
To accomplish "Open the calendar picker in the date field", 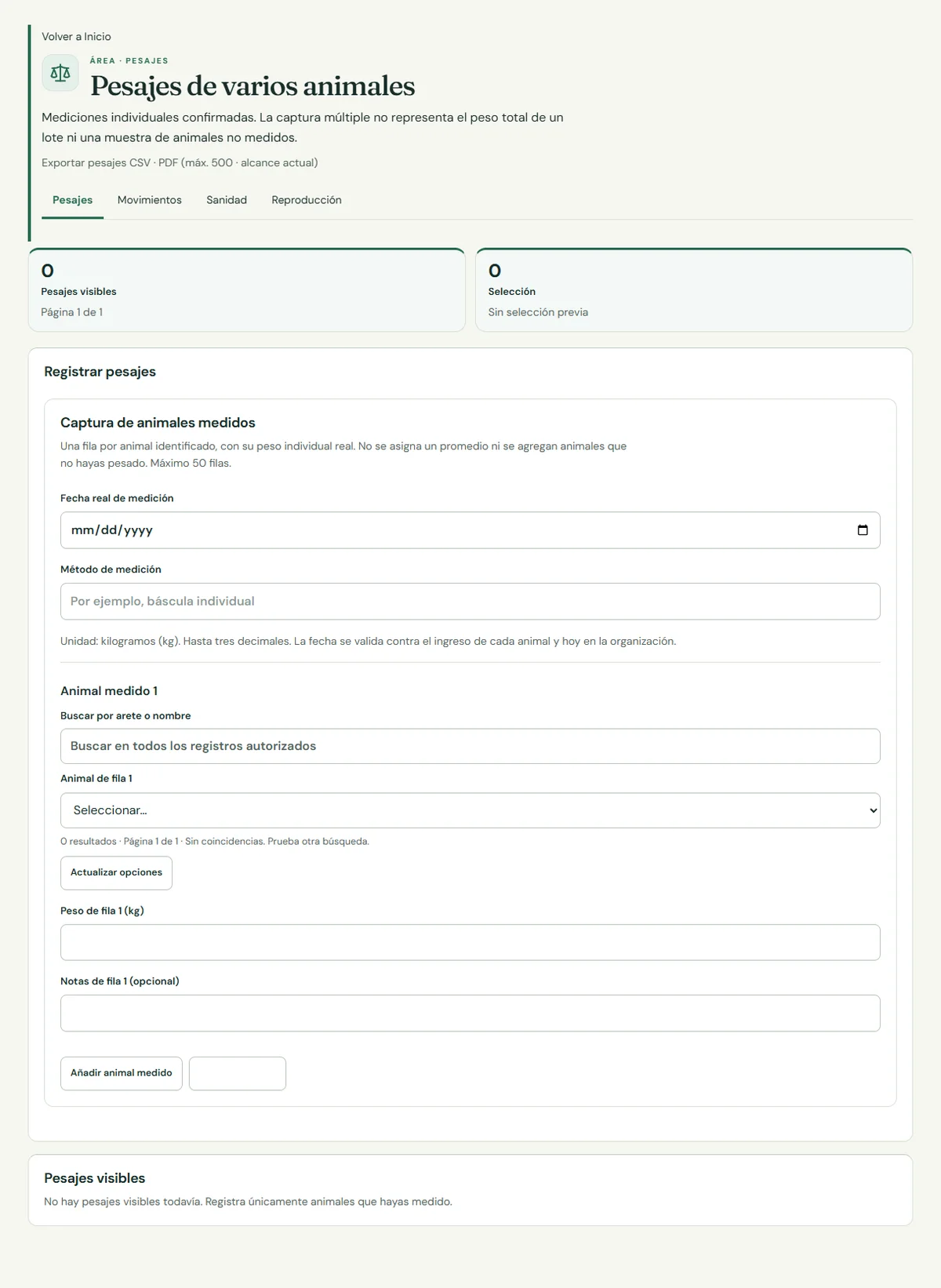I will click(x=863, y=530).
